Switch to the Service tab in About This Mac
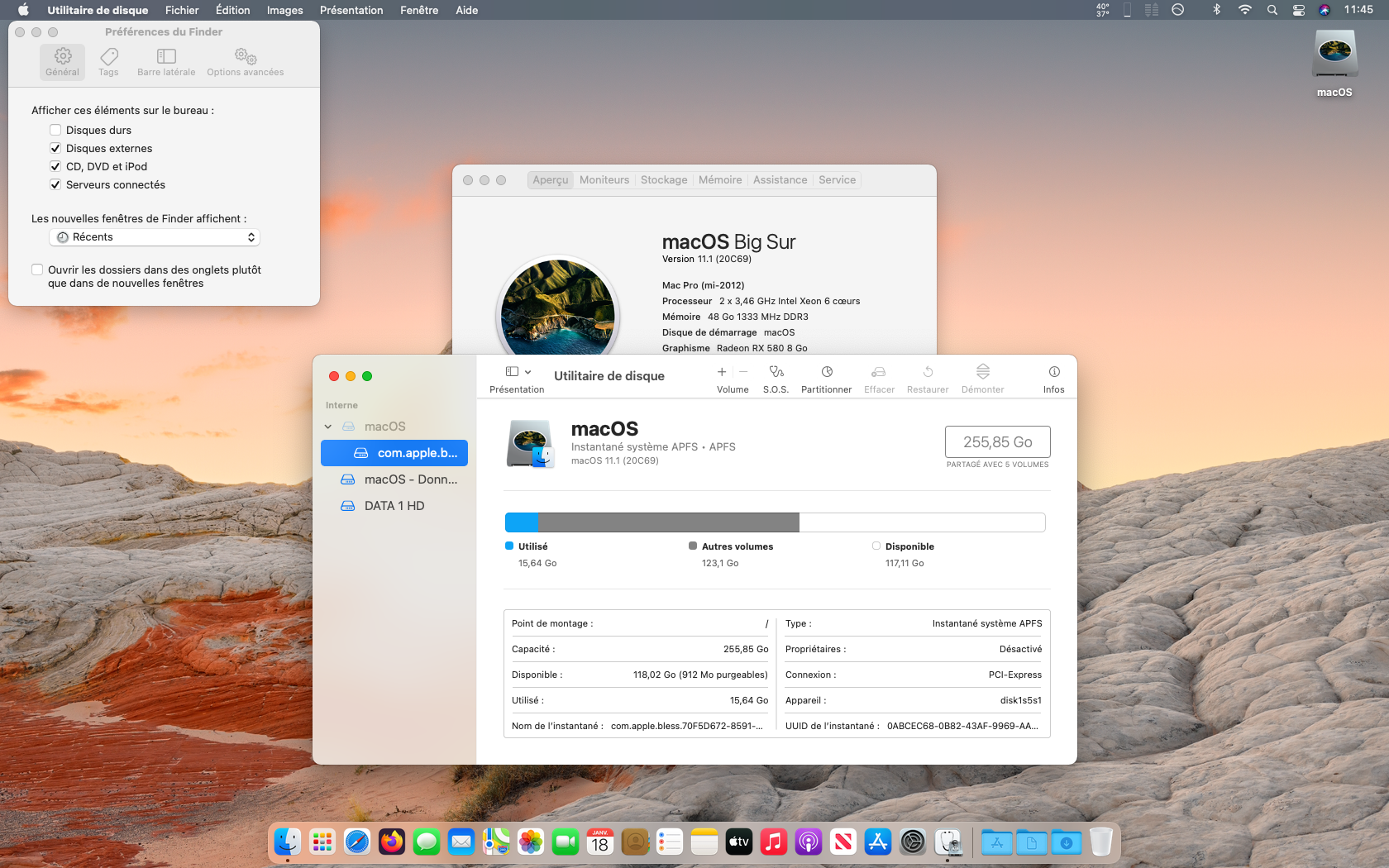1389x868 pixels. [x=838, y=179]
